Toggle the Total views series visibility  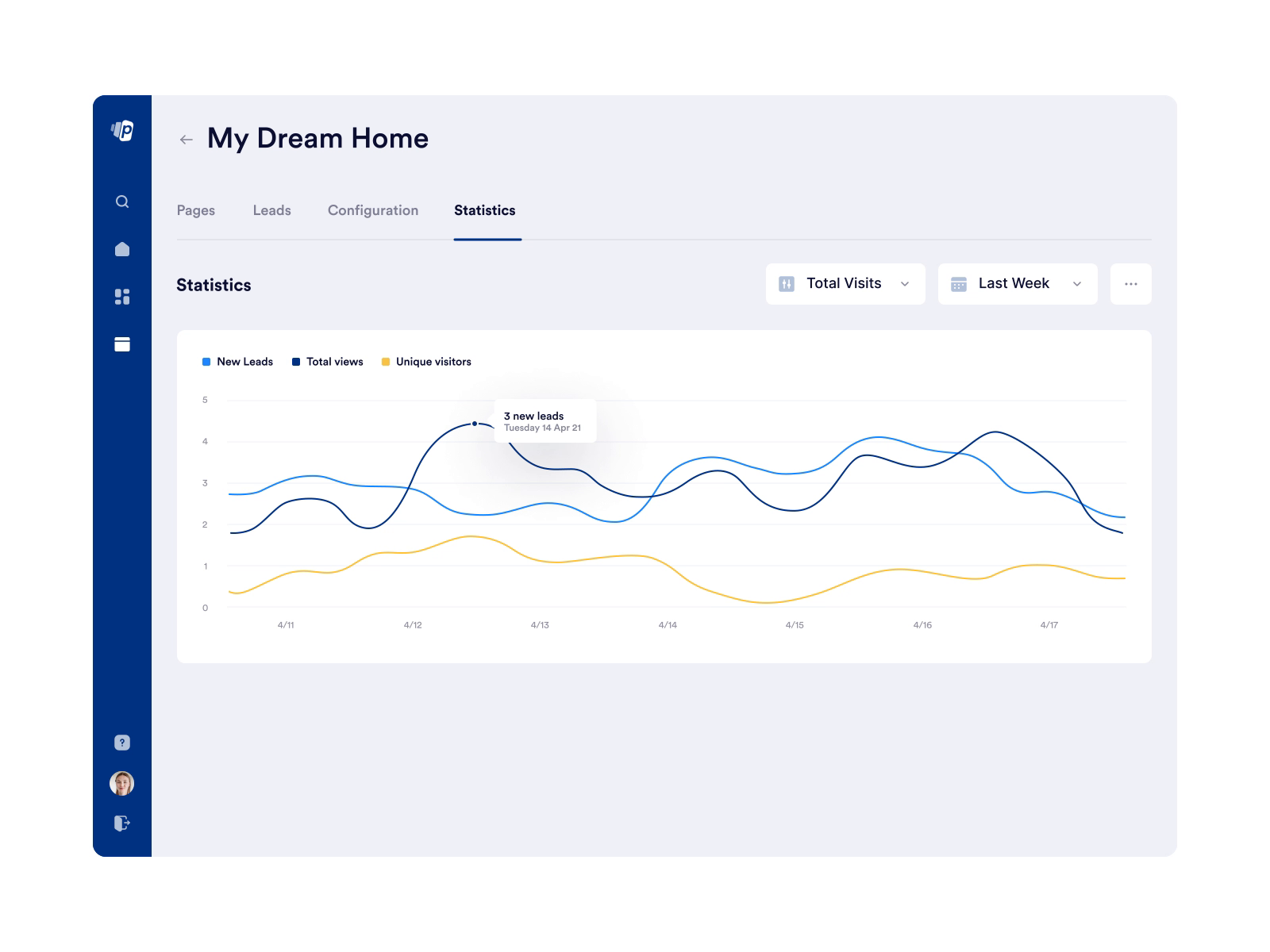(327, 361)
